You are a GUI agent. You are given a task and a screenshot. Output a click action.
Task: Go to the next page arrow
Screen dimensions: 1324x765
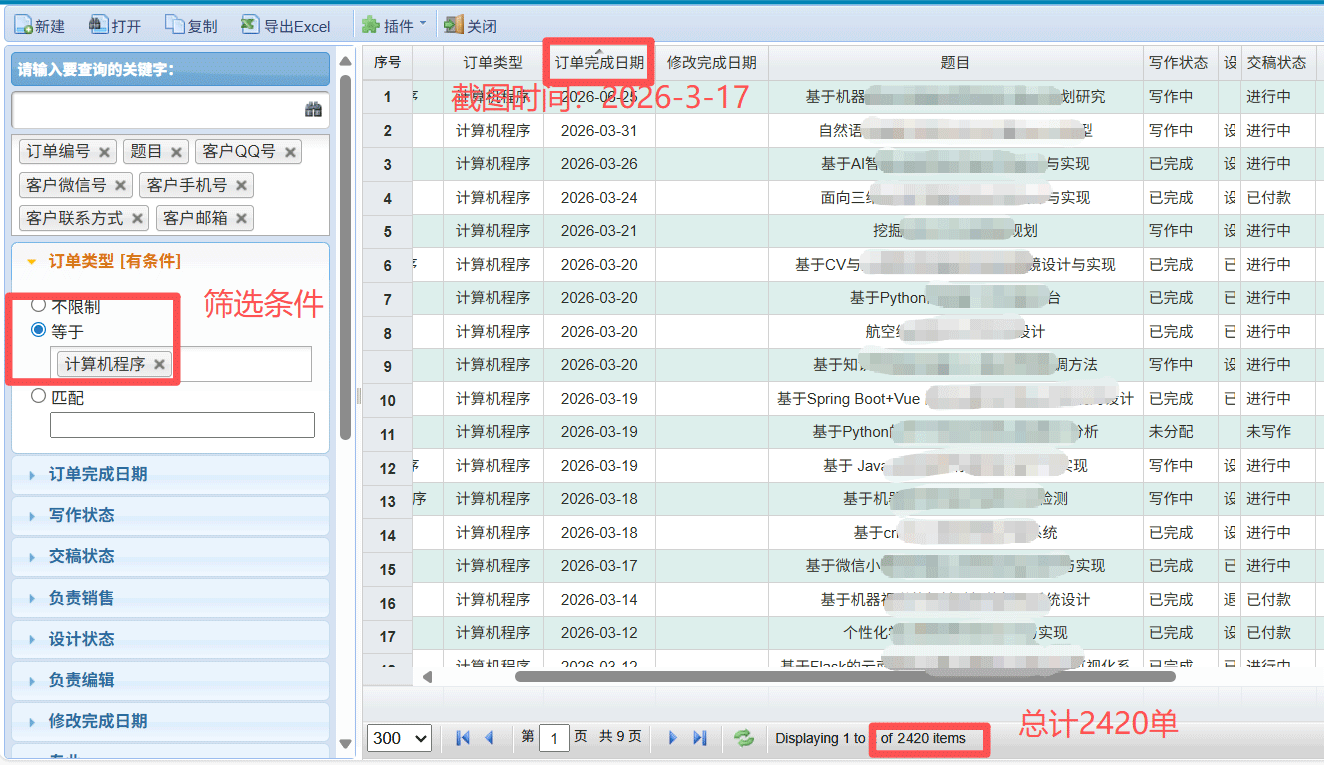tap(672, 738)
